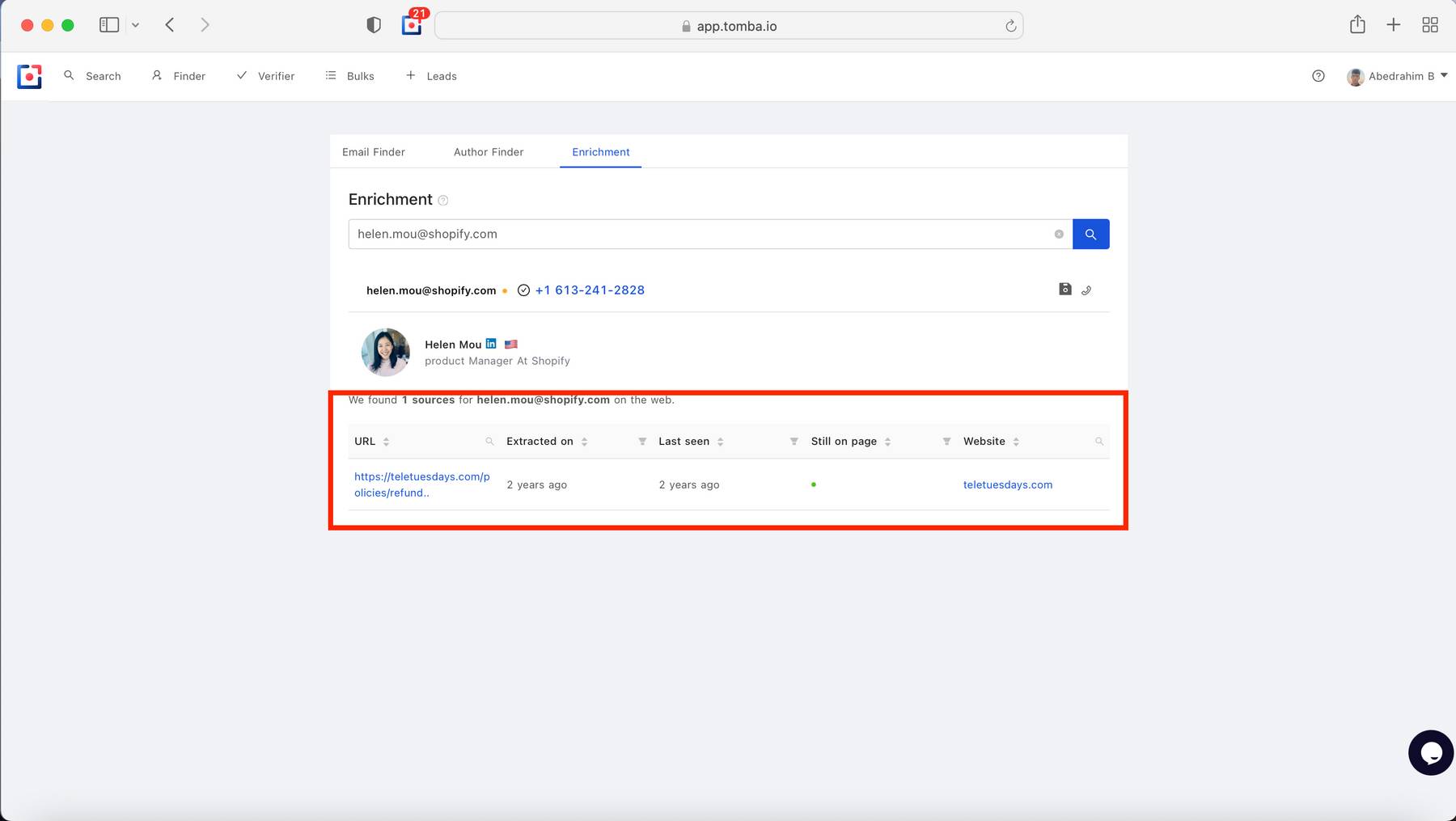This screenshot has height=821, width=1456.
Task: Open the Tomba logo home icon
Action: (29, 76)
